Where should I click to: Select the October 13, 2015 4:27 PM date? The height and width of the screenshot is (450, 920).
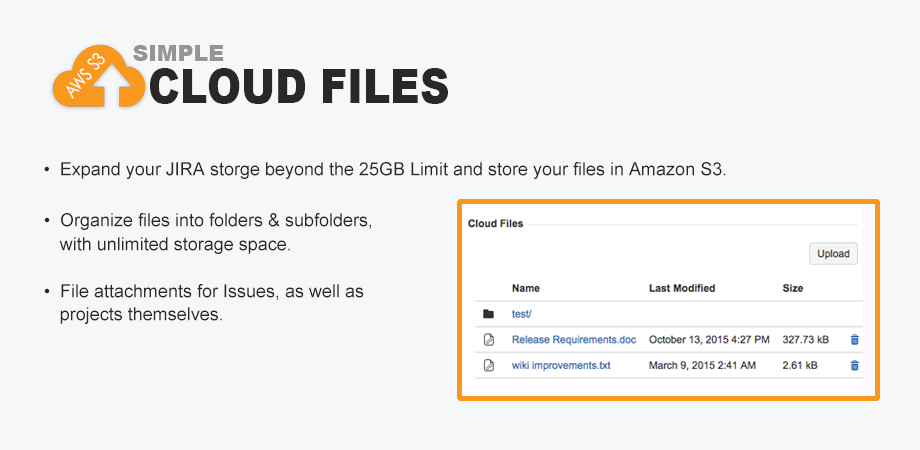tap(709, 340)
